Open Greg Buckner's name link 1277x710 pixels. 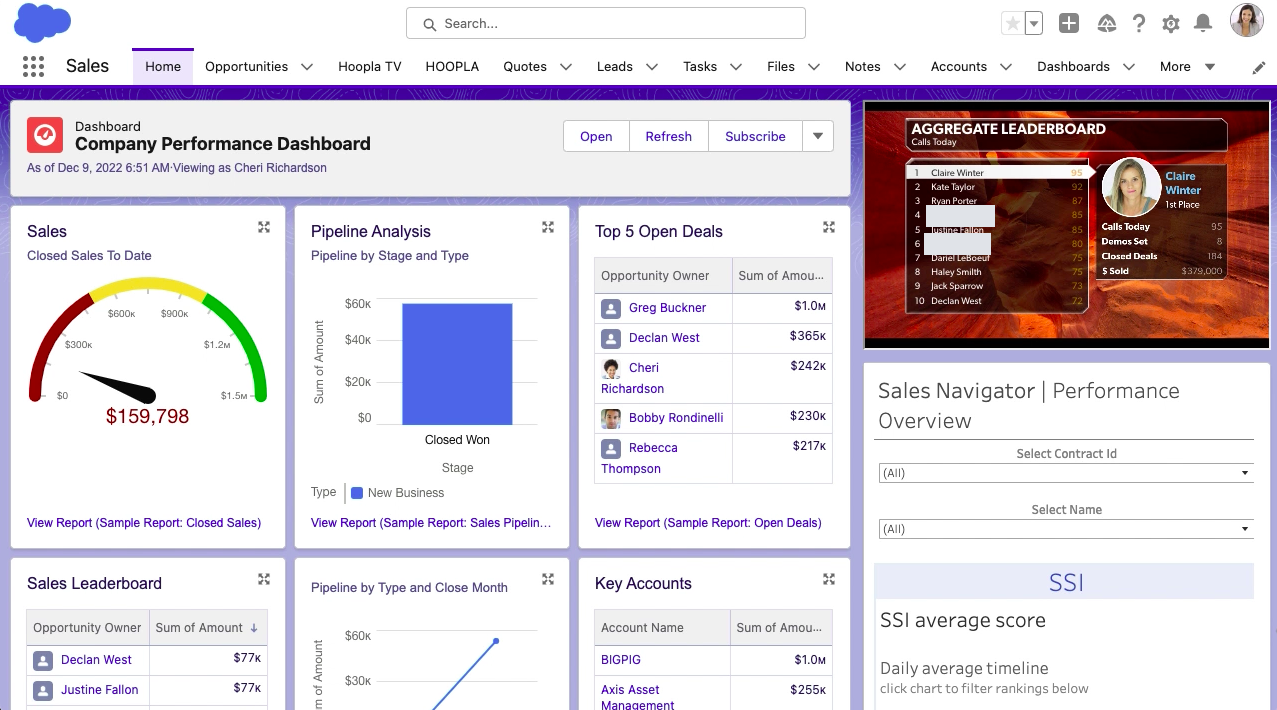click(667, 308)
